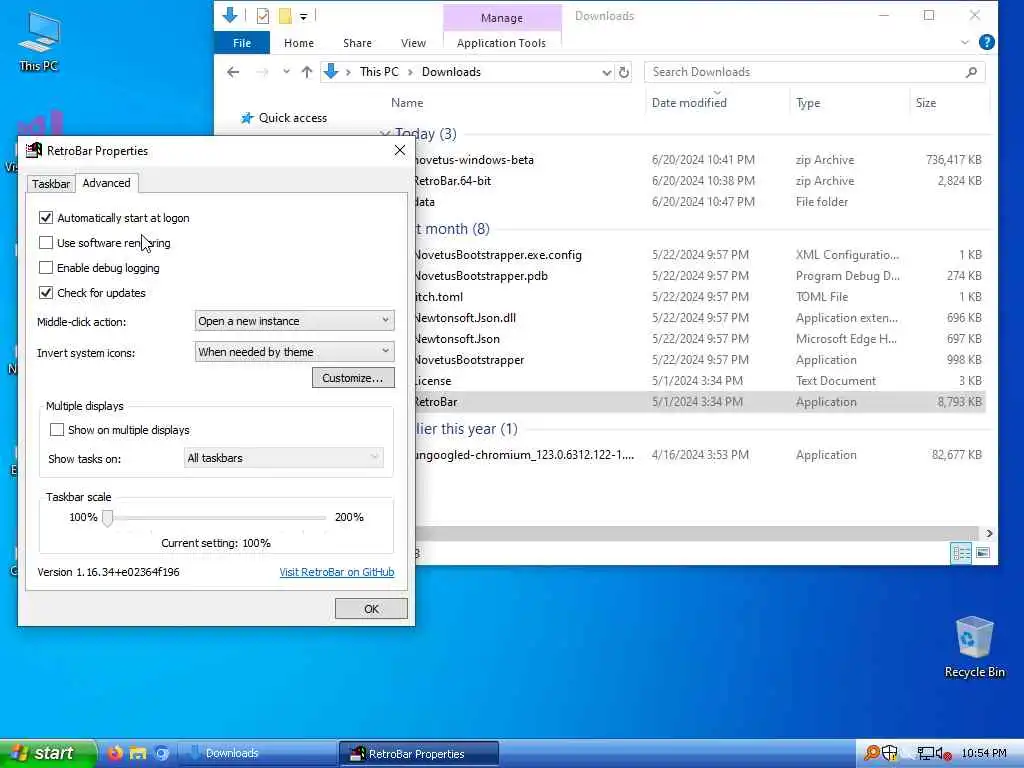Screen dimensions: 1024x768
Task: Open Application Tools ribbon tab
Action: click(502, 43)
